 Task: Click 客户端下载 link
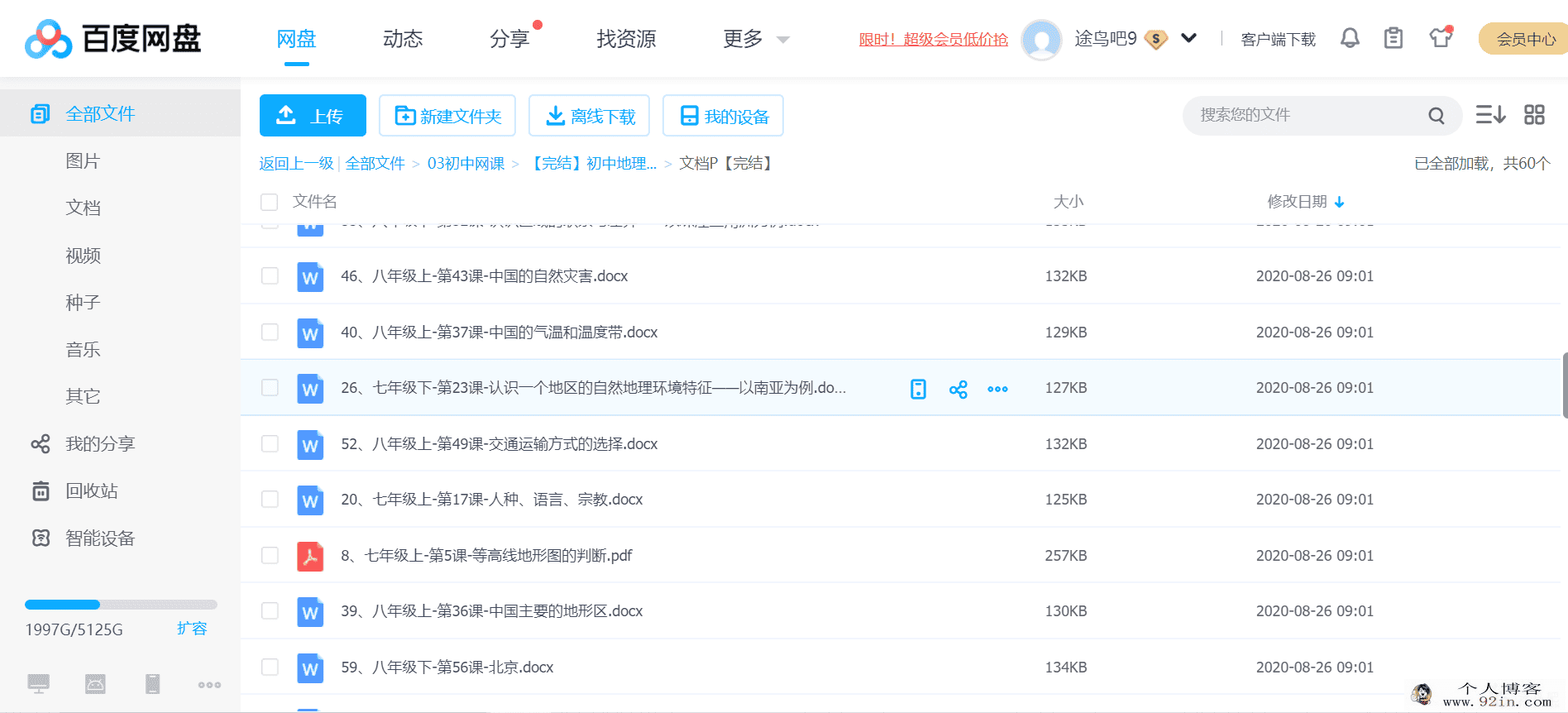pos(1278,39)
